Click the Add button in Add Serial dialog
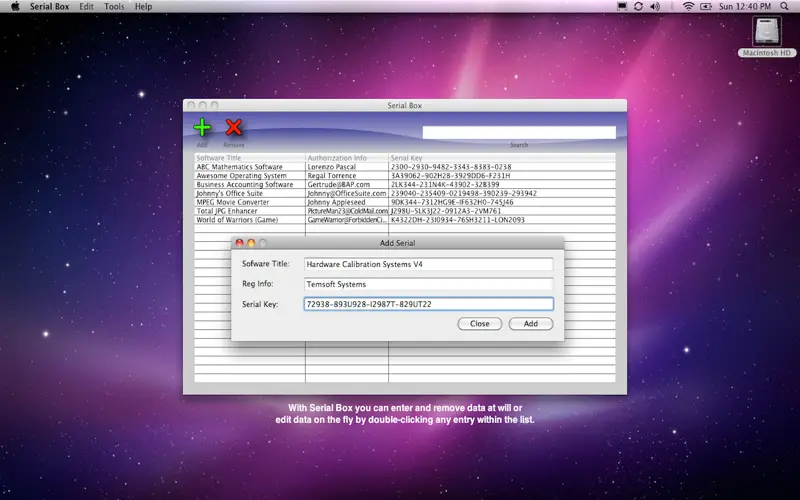The height and width of the screenshot is (500, 800). coord(531,324)
